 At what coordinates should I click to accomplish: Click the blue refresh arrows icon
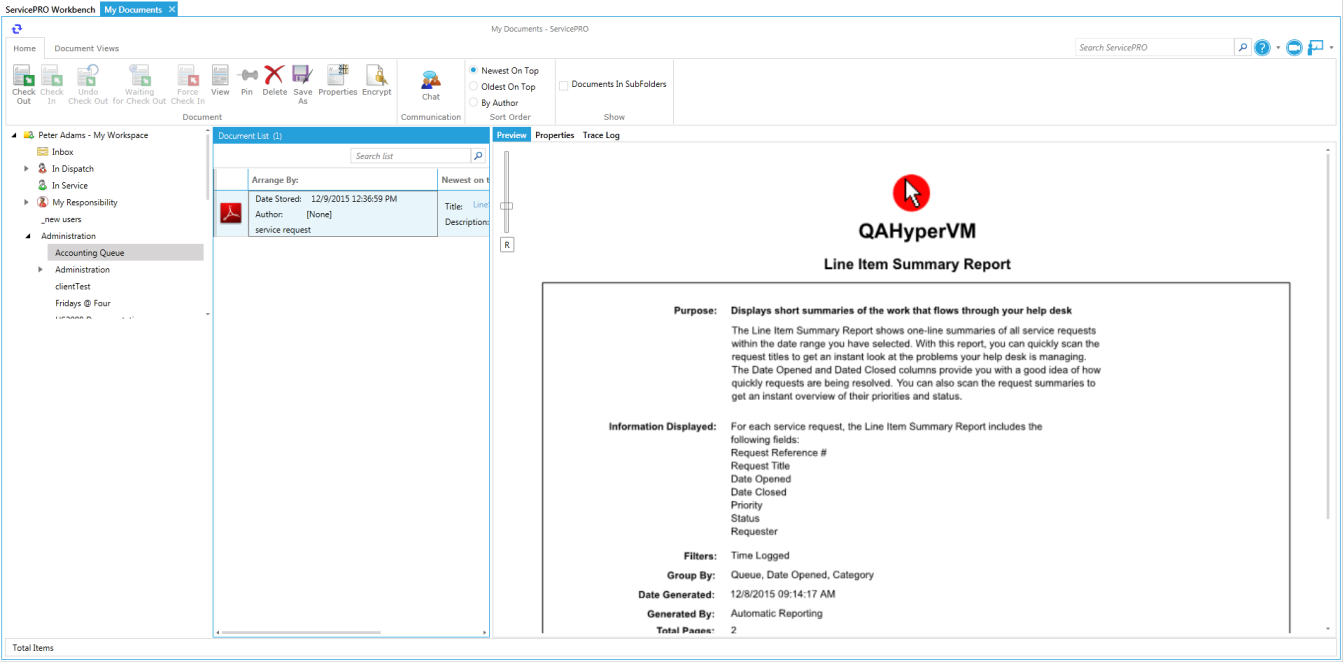point(17,29)
